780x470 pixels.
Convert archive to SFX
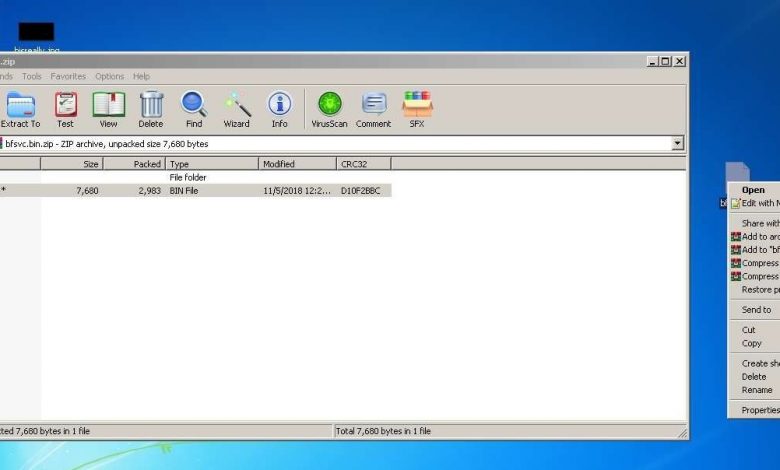click(417, 110)
